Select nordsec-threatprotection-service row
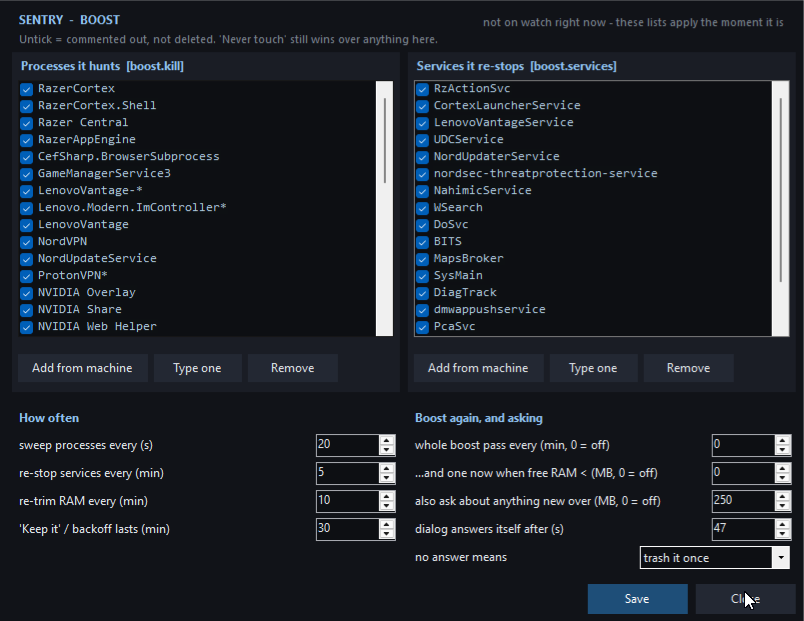Image resolution: width=804 pixels, height=621 pixels. pos(593,174)
